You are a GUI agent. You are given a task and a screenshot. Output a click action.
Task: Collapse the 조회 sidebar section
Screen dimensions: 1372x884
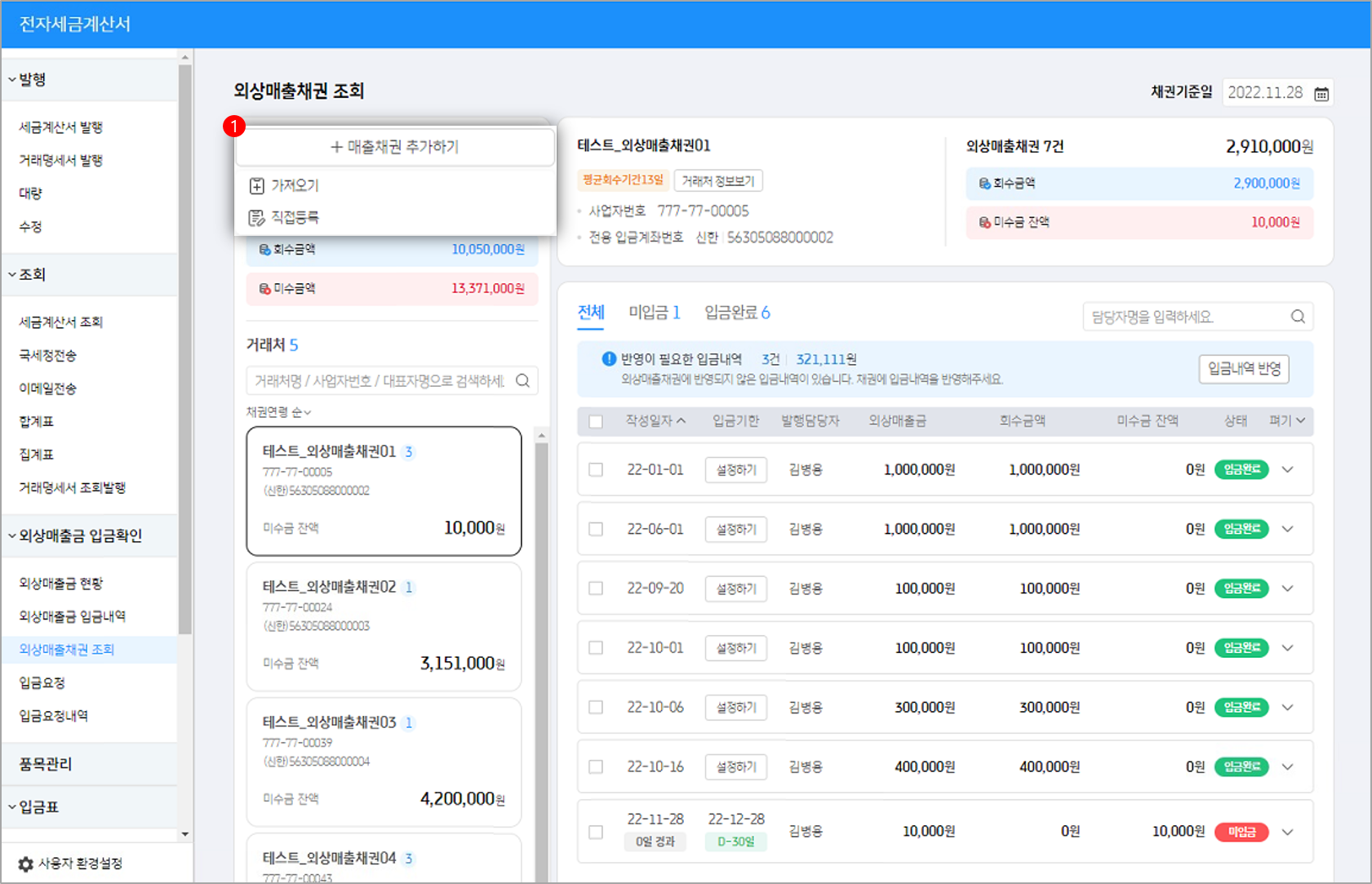point(89,274)
